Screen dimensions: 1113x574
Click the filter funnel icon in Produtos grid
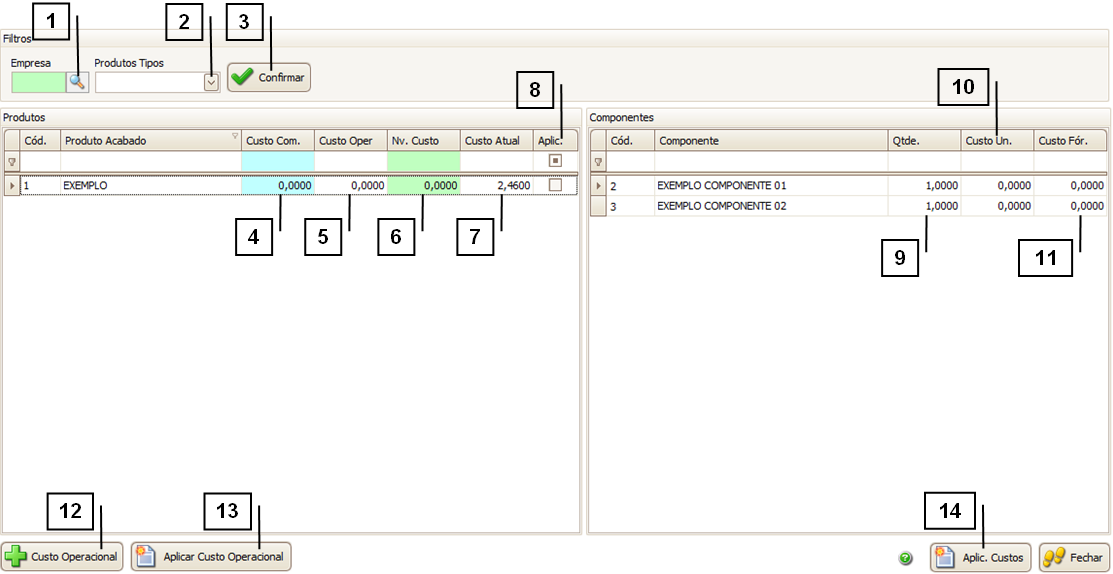click(x=12, y=161)
